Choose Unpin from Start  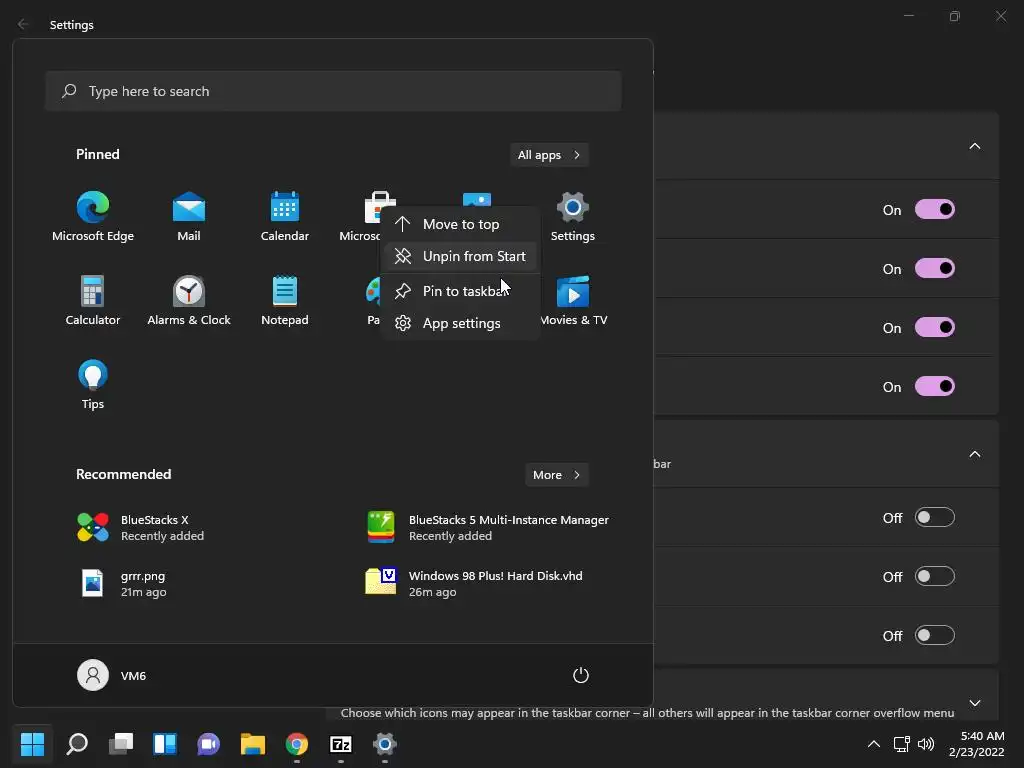coord(460,256)
